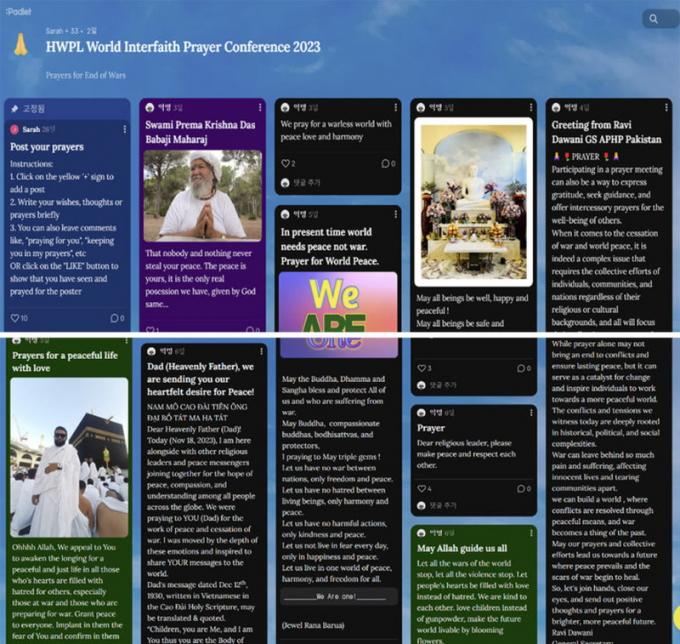
Task: Open the We Are One image
Action: point(338,314)
